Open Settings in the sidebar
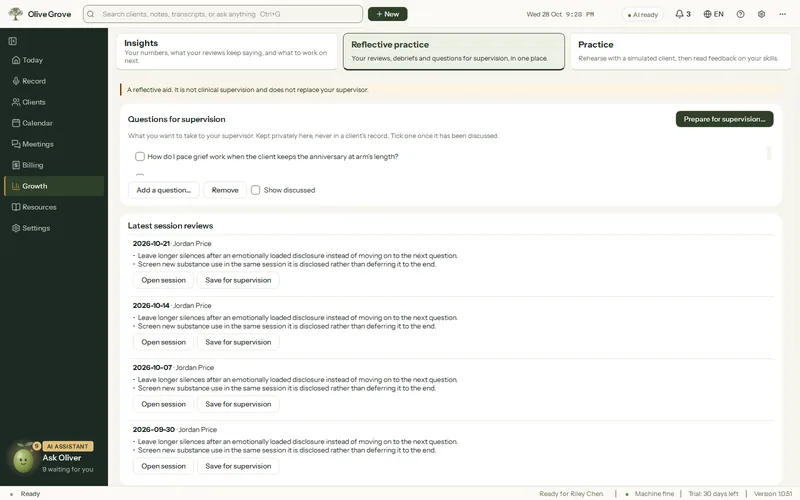This screenshot has height=500, width=800. pos(54,228)
